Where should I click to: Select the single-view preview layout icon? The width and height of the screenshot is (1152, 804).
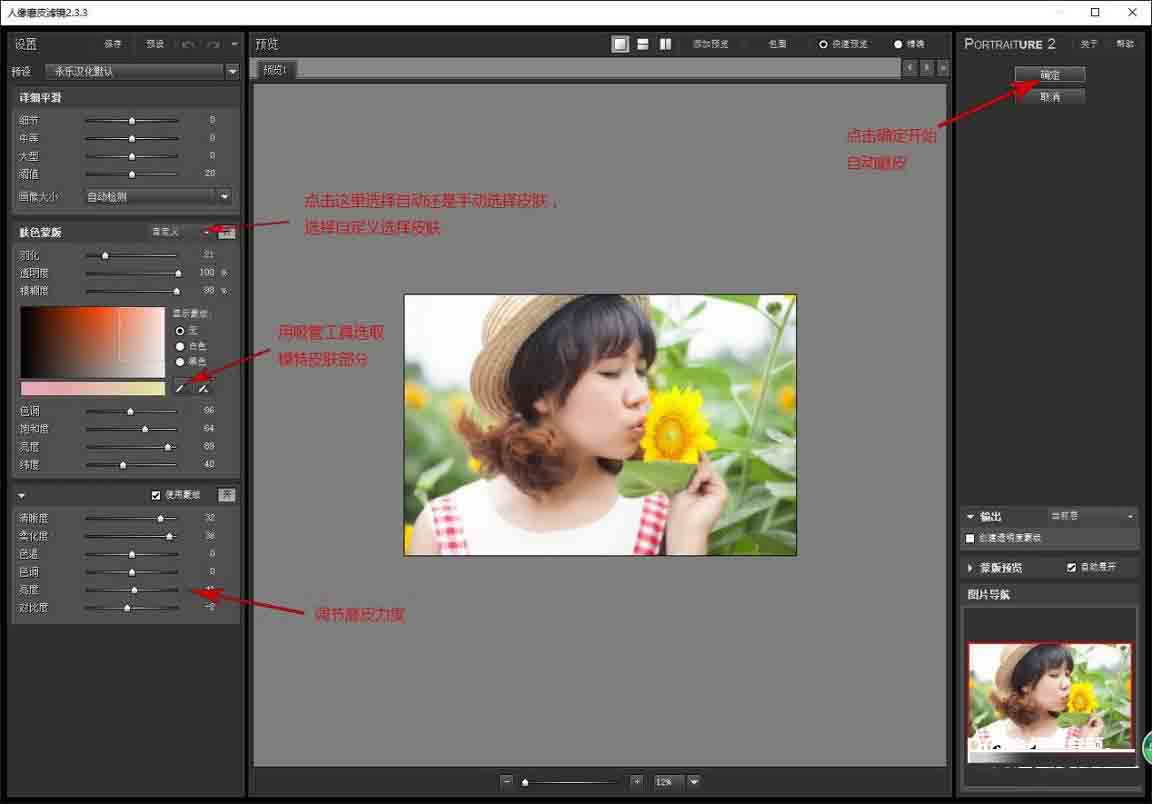click(620, 44)
